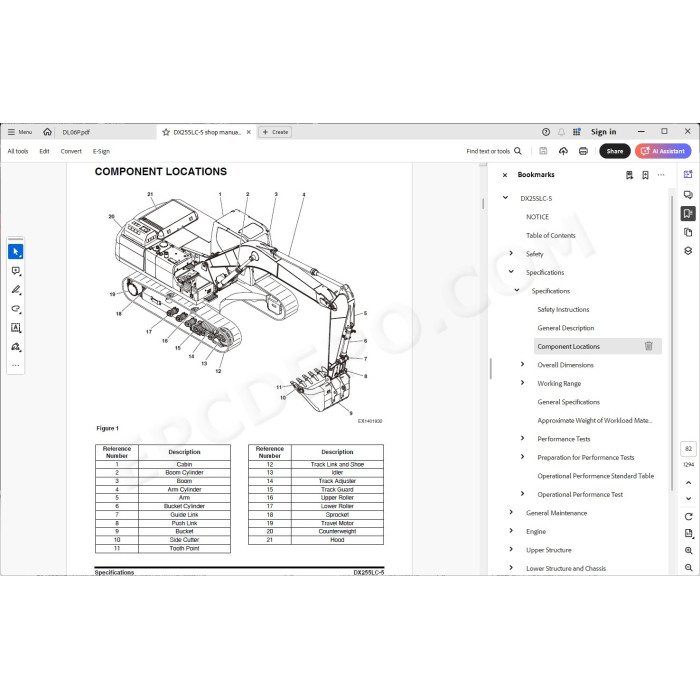Expand Preparation for Performance Tests bookmark
Image resolution: width=700 pixels, height=700 pixels.
(522, 457)
